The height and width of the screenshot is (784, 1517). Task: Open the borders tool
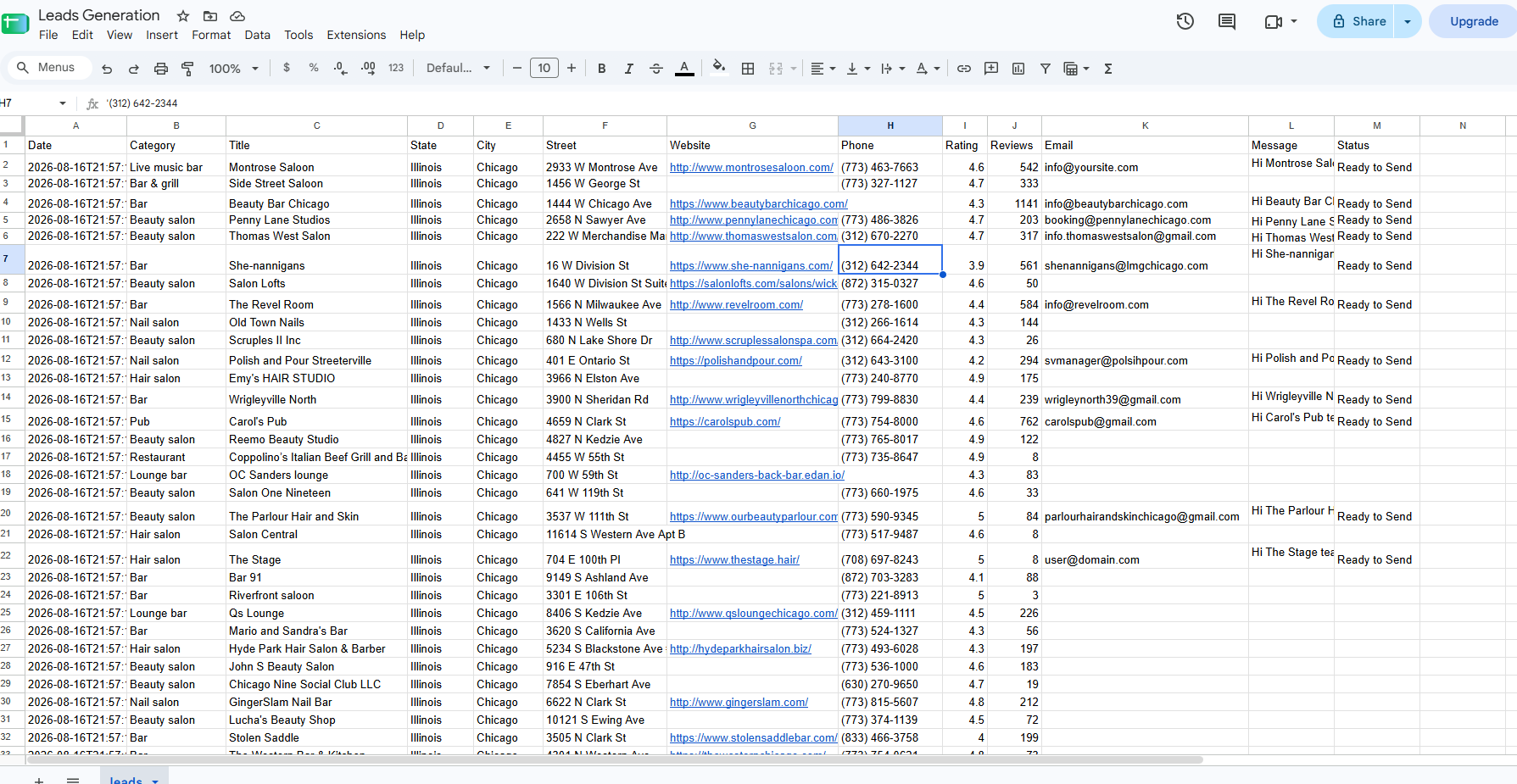tap(748, 69)
